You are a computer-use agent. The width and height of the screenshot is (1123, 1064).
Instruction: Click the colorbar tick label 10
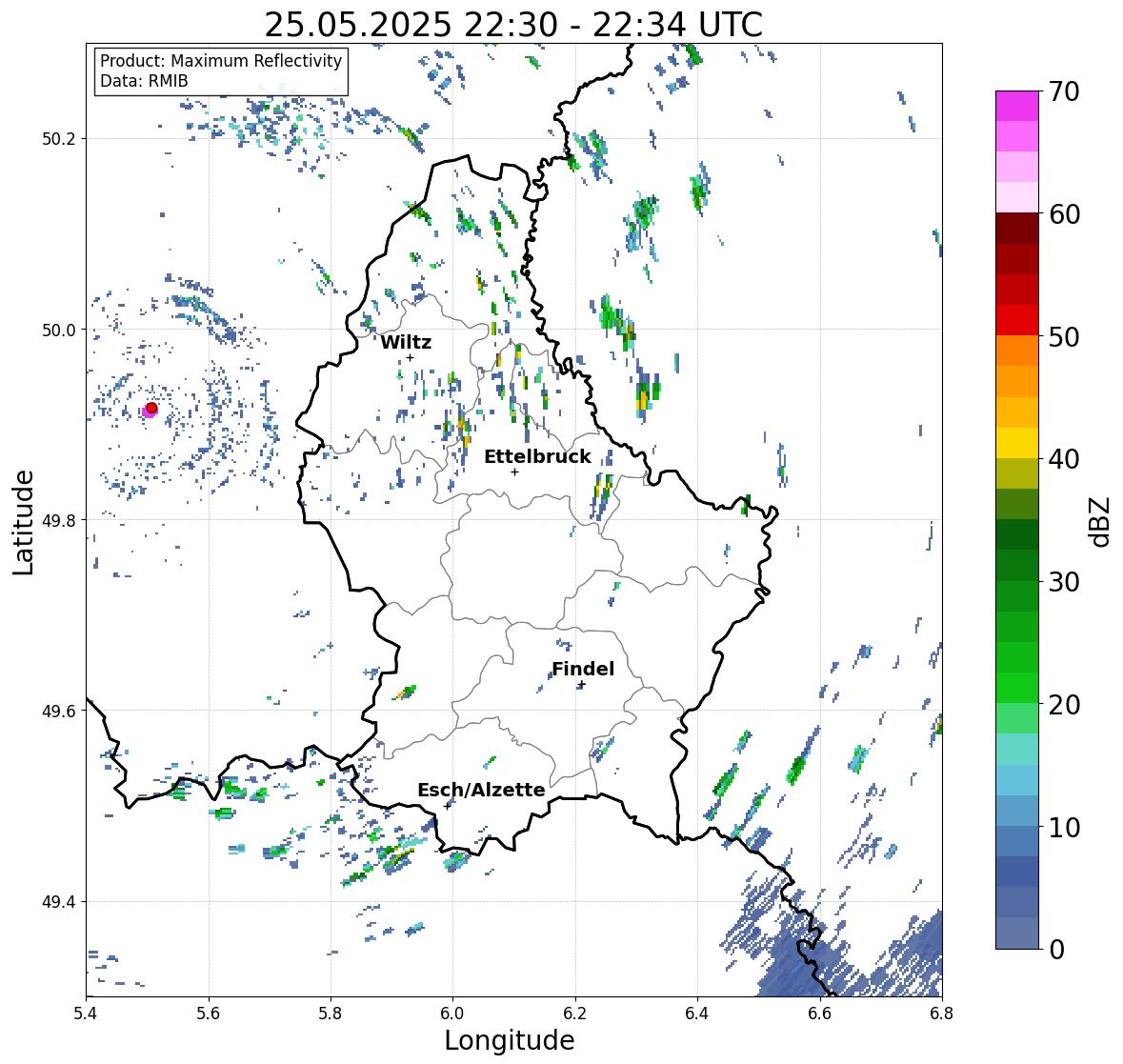tap(1064, 827)
